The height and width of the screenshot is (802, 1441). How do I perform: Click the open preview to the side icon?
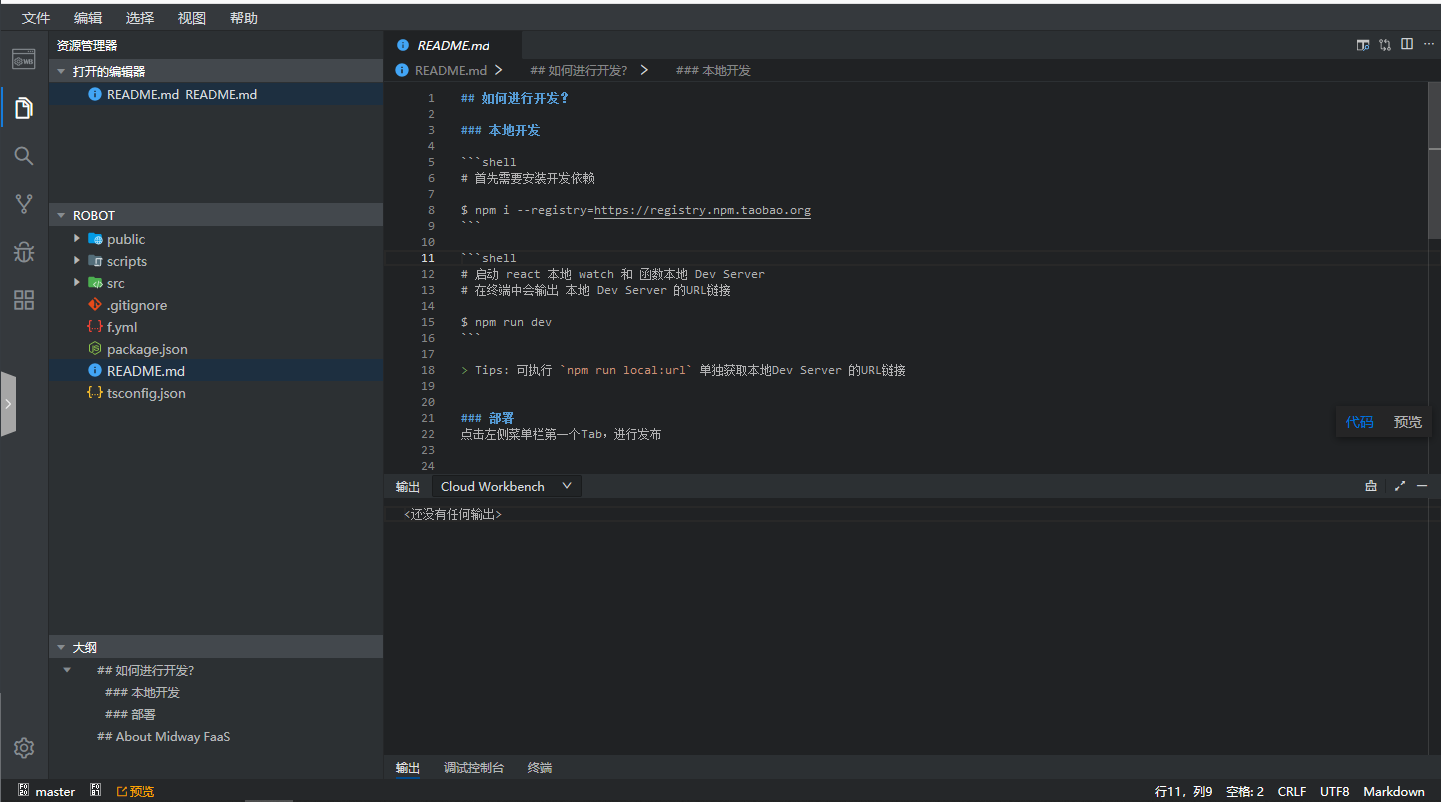pyautogui.click(x=1362, y=44)
